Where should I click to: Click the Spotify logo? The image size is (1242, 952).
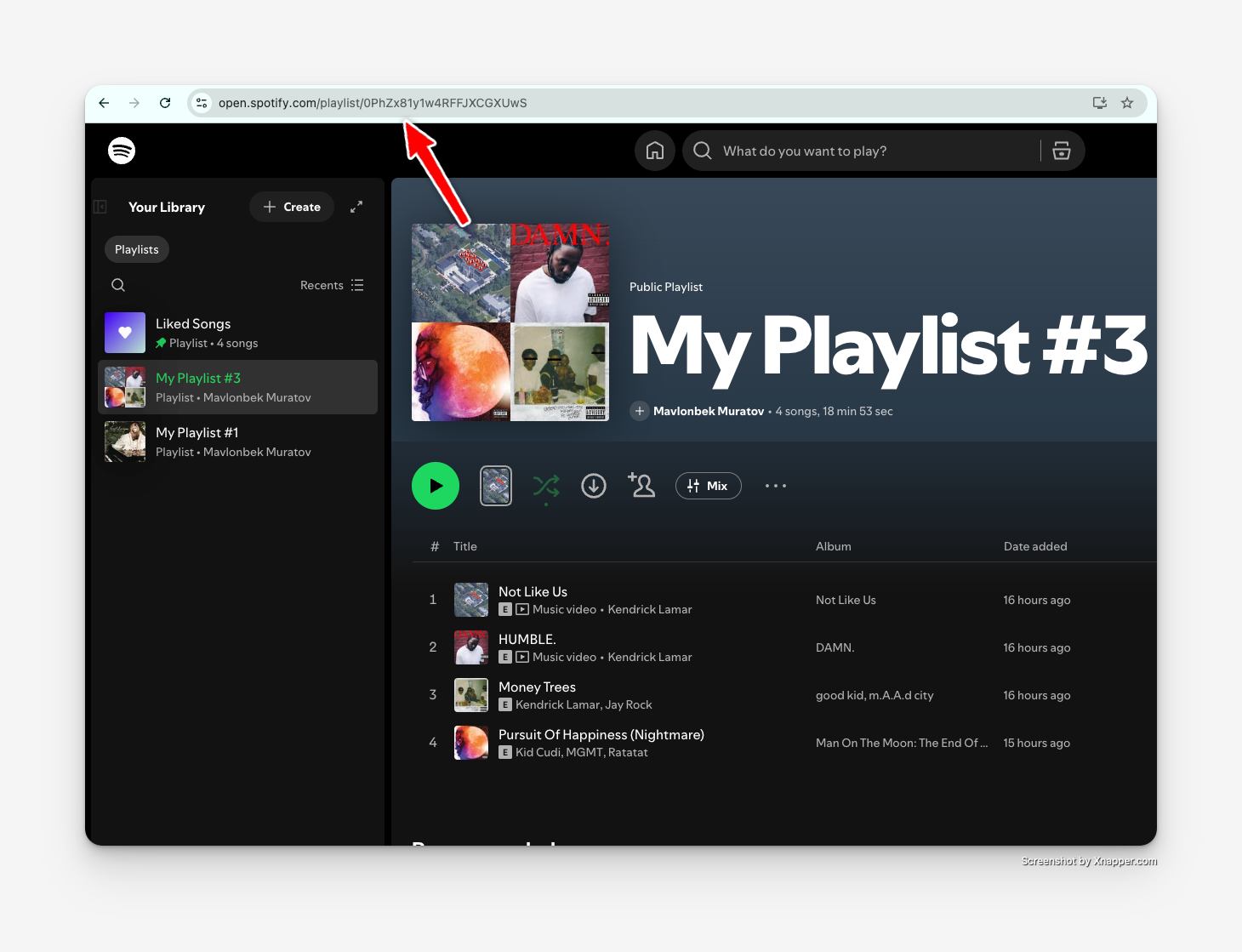122,151
